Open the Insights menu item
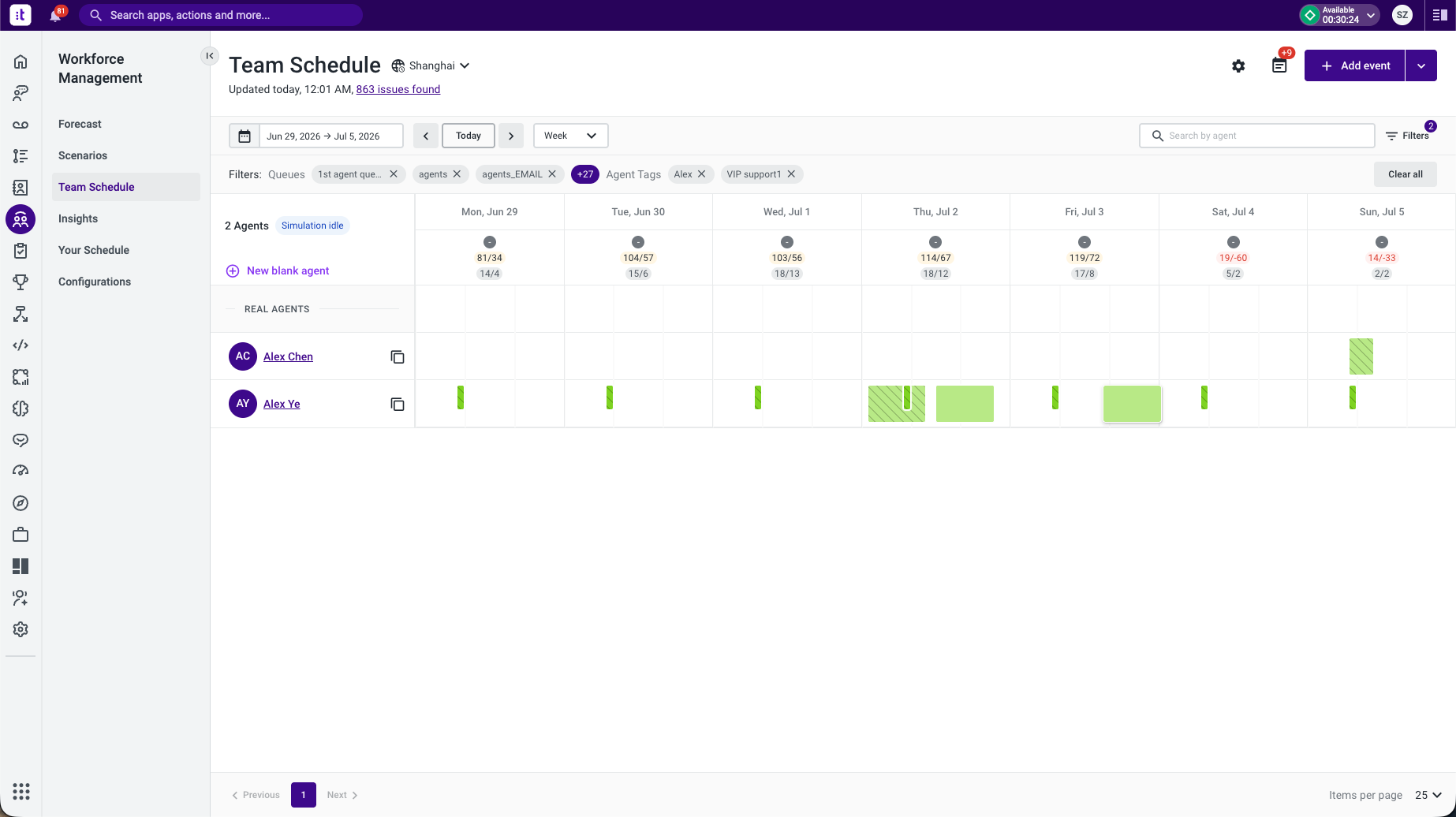 [78, 218]
